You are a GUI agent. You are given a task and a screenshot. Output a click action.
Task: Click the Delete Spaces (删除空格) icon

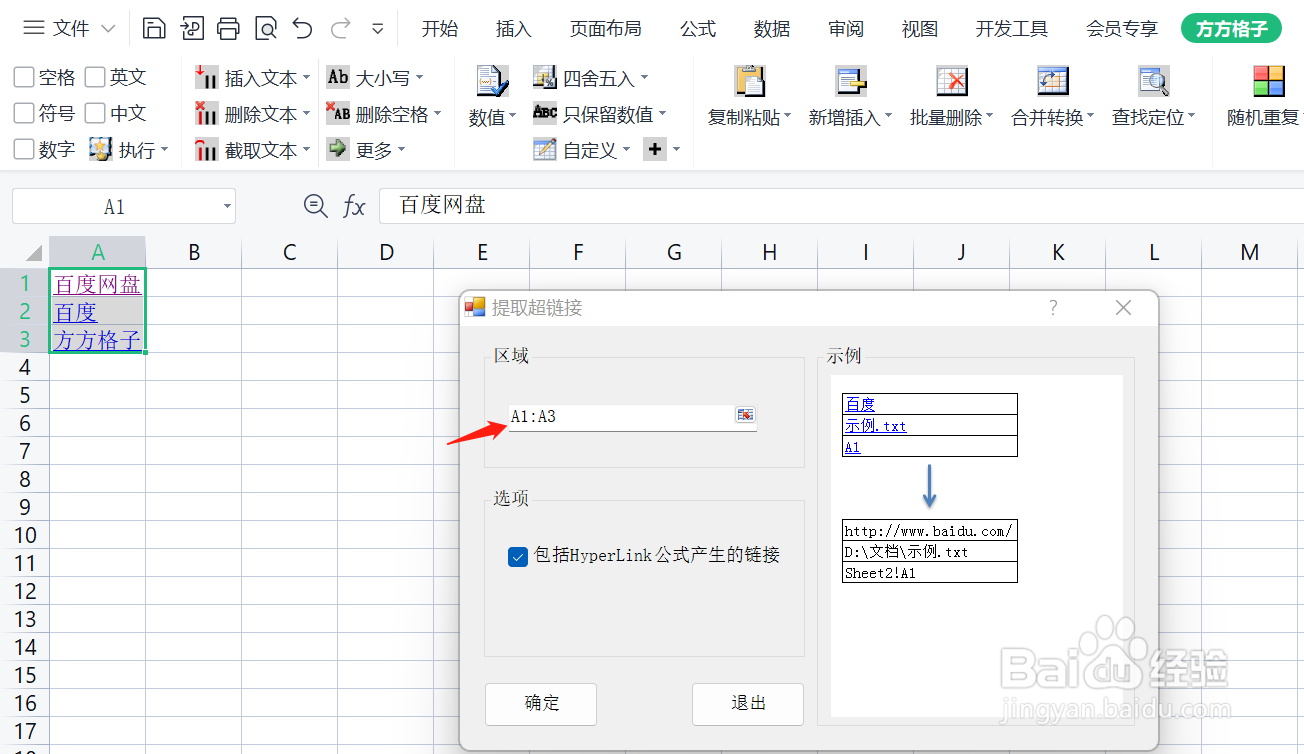pos(338,113)
